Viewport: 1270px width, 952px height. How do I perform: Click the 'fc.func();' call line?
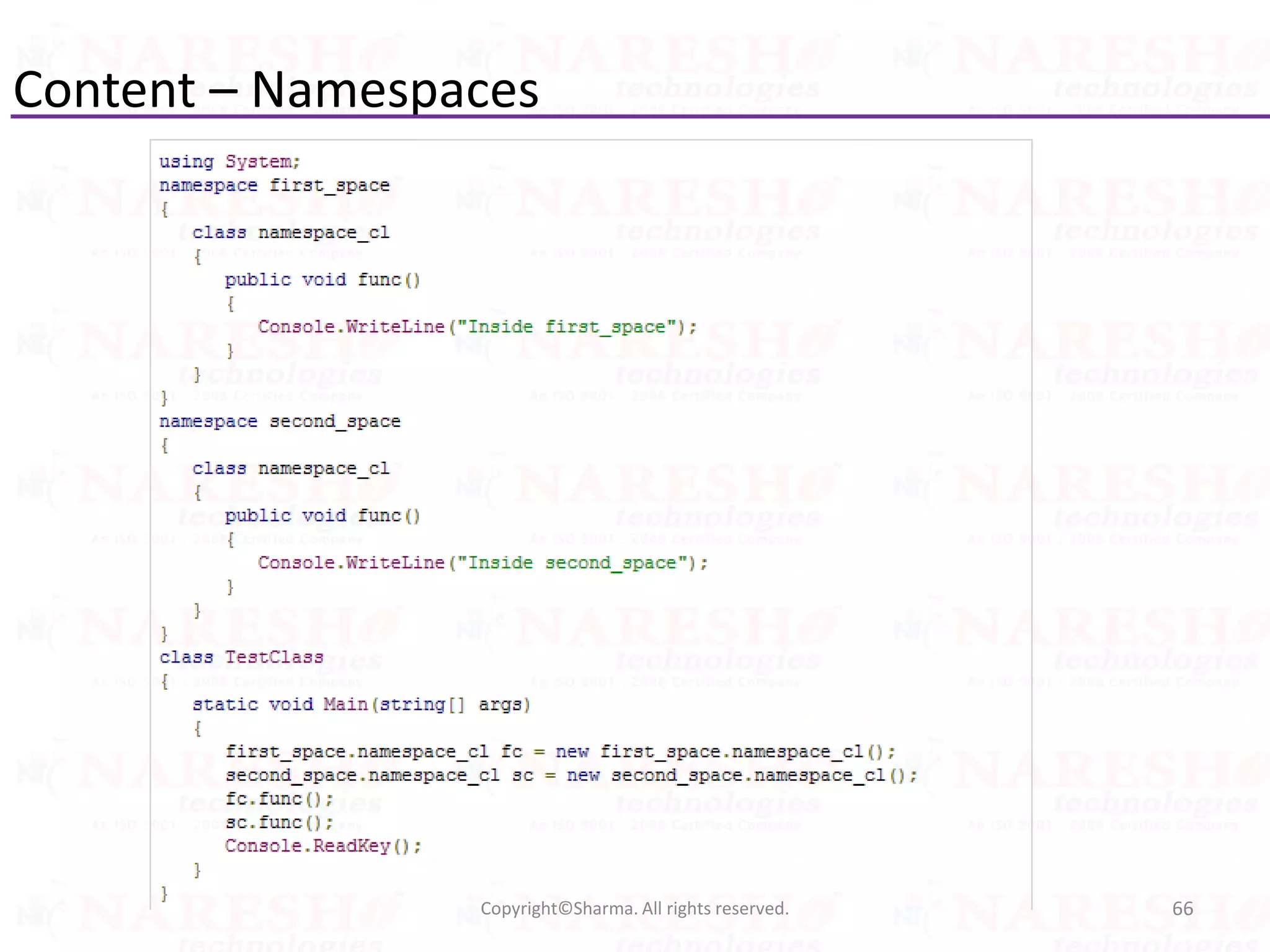(x=279, y=799)
